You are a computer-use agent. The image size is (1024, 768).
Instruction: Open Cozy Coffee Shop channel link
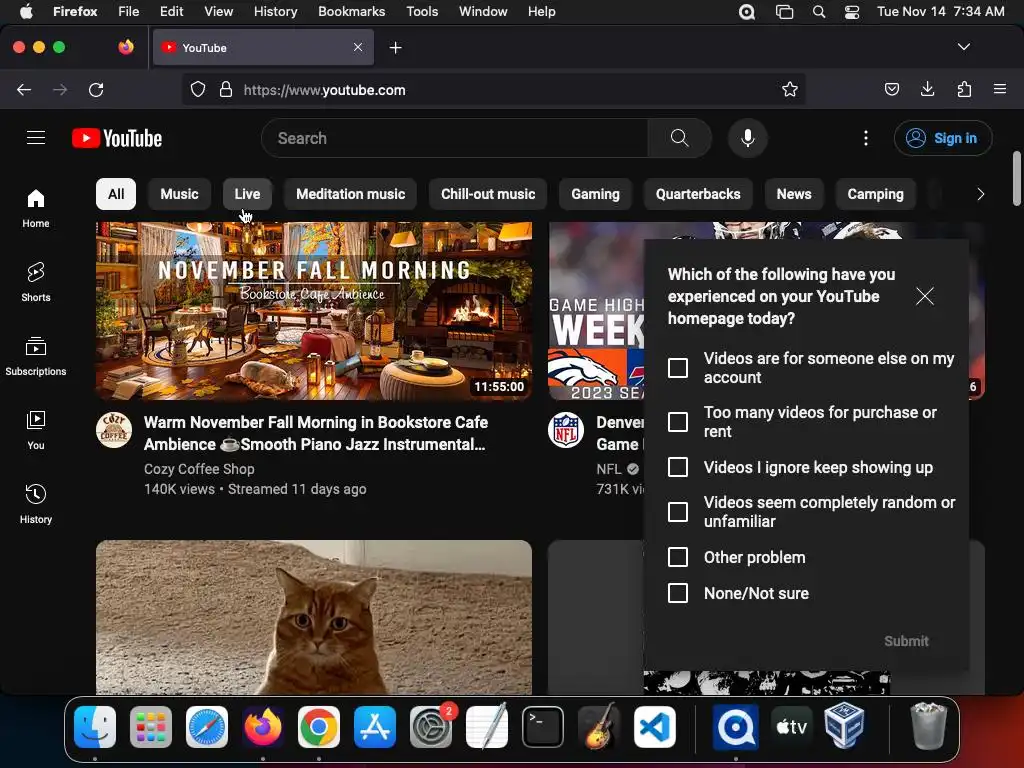[199, 469]
